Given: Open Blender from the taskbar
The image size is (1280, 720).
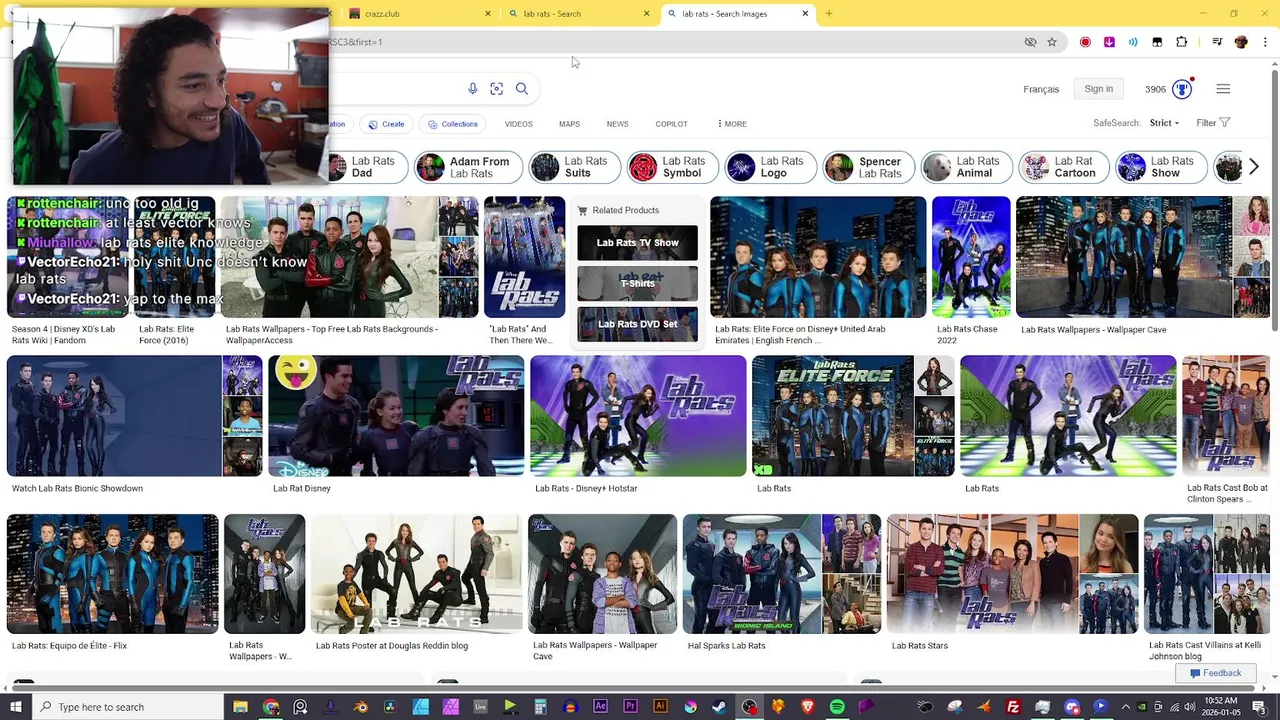Looking at the screenshot, I should [361, 707].
